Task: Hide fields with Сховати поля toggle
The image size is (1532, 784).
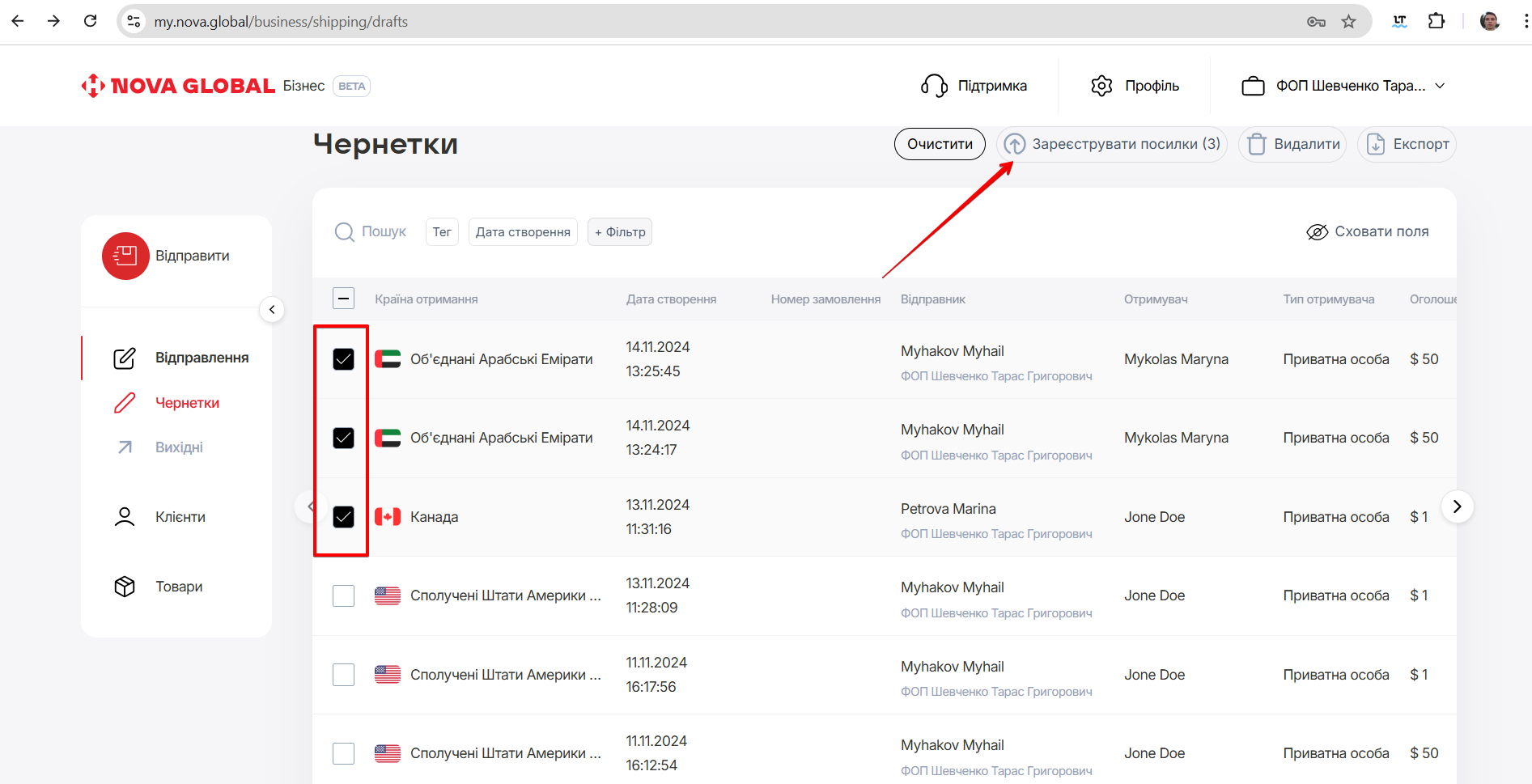Action: [x=1368, y=232]
